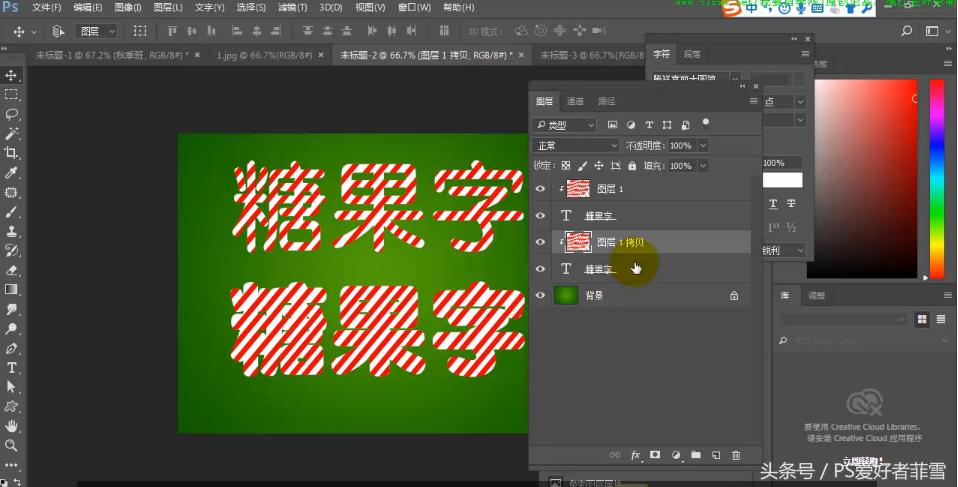This screenshot has height=487, width=958.
Task: Click underline T button in Character panel
Action: [773, 203]
